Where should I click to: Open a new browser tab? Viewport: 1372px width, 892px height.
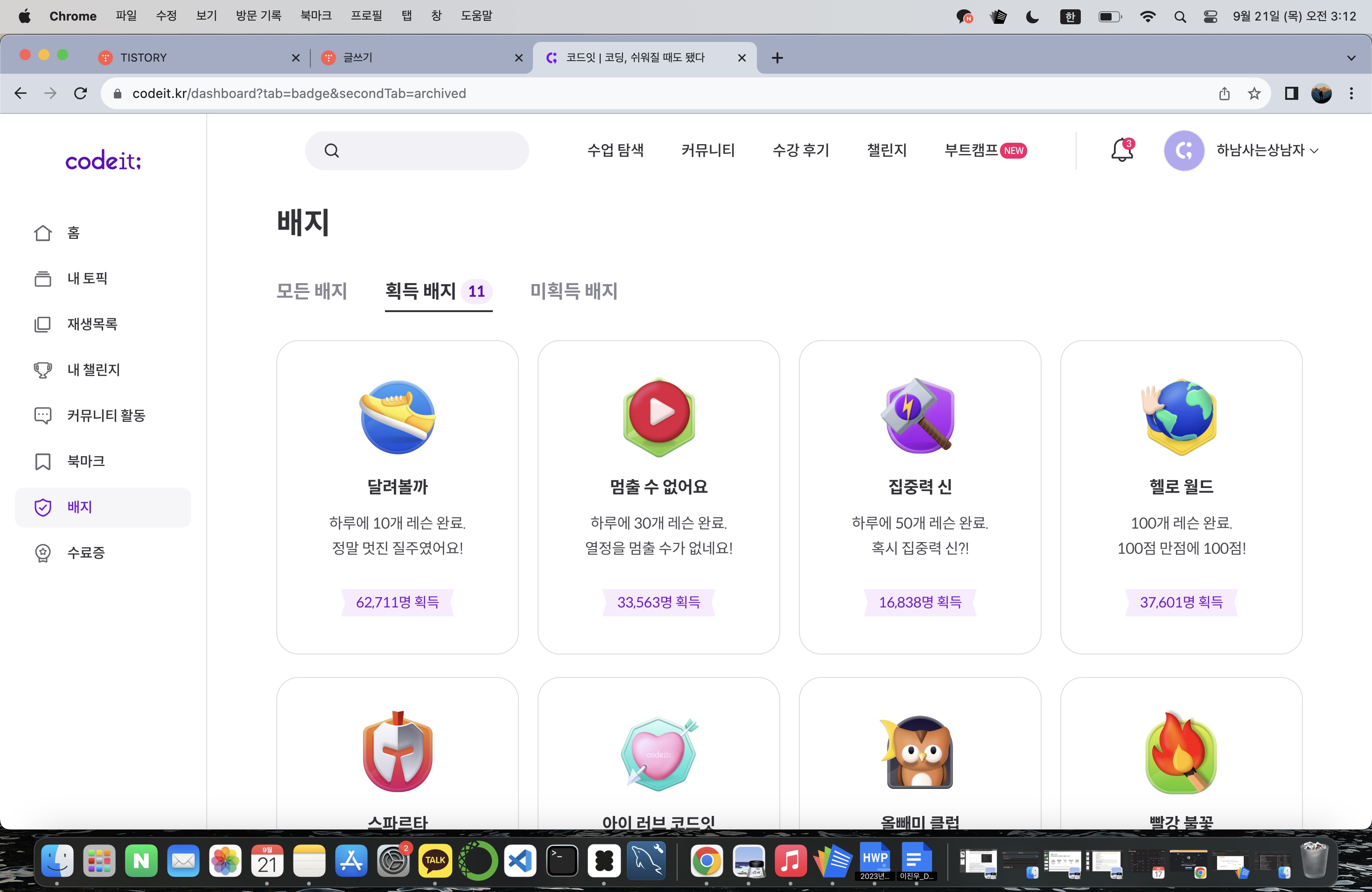click(x=777, y=58)
